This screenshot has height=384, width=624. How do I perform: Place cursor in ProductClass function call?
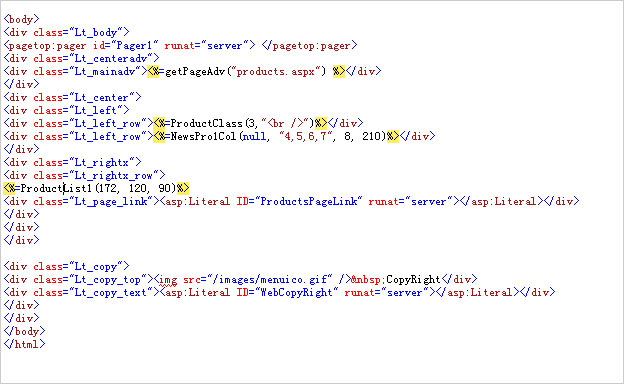coord(242,123)
